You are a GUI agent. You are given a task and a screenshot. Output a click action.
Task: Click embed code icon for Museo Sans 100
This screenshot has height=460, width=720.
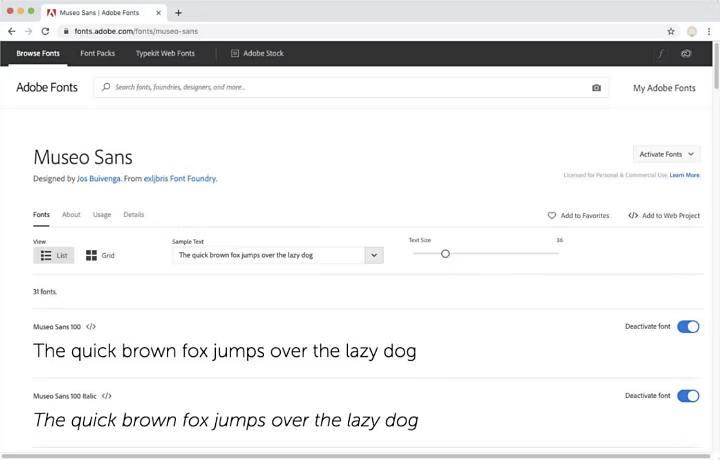[x=91, y=327]
